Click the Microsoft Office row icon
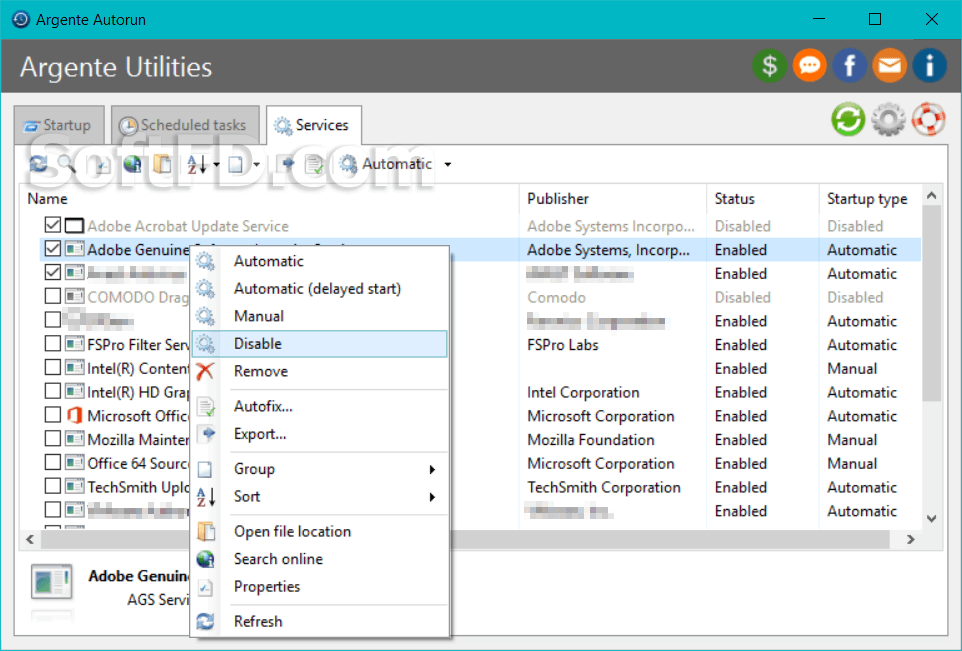Image resolution: width=962 pixels, height=651 pixels. coord(74,415)
